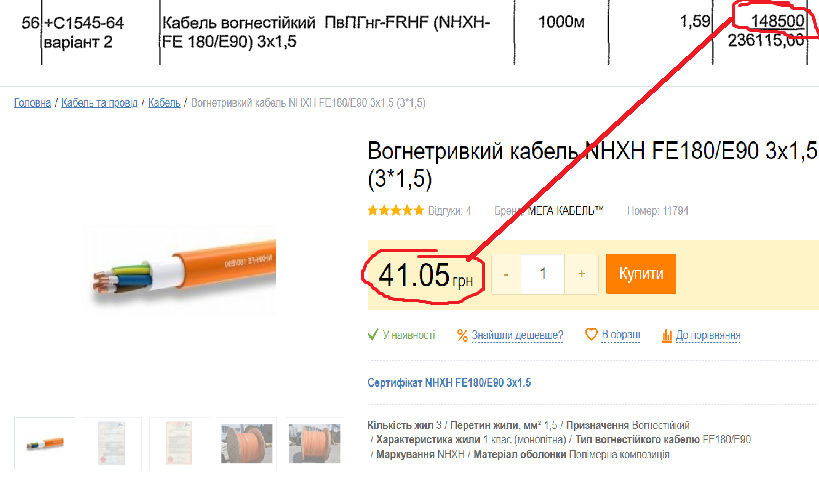Add product via В обрані link
Screen dimensions: 819x489
click(x=621, y=335)
